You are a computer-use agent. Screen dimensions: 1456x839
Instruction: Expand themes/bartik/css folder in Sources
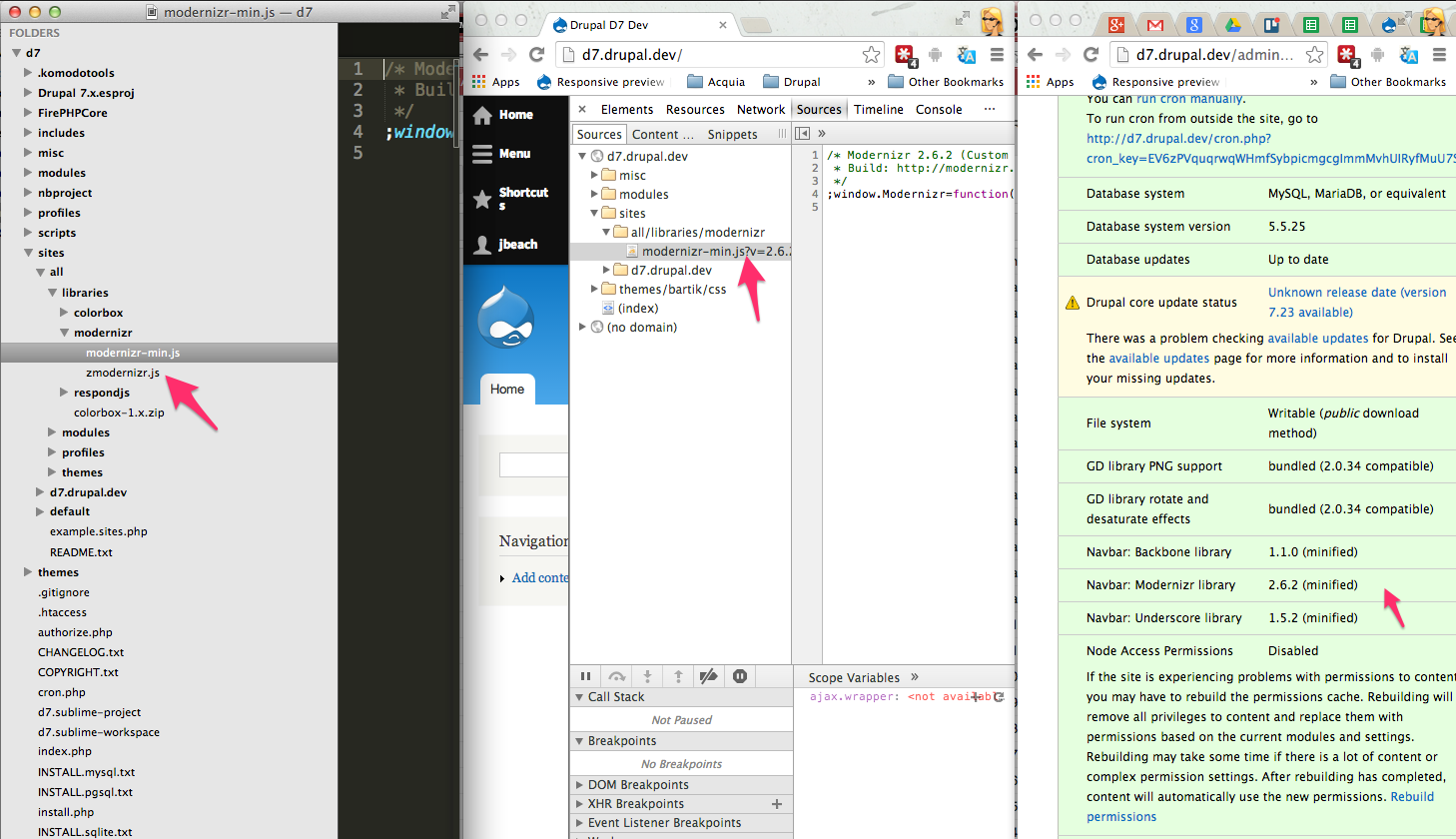[594, 290]
